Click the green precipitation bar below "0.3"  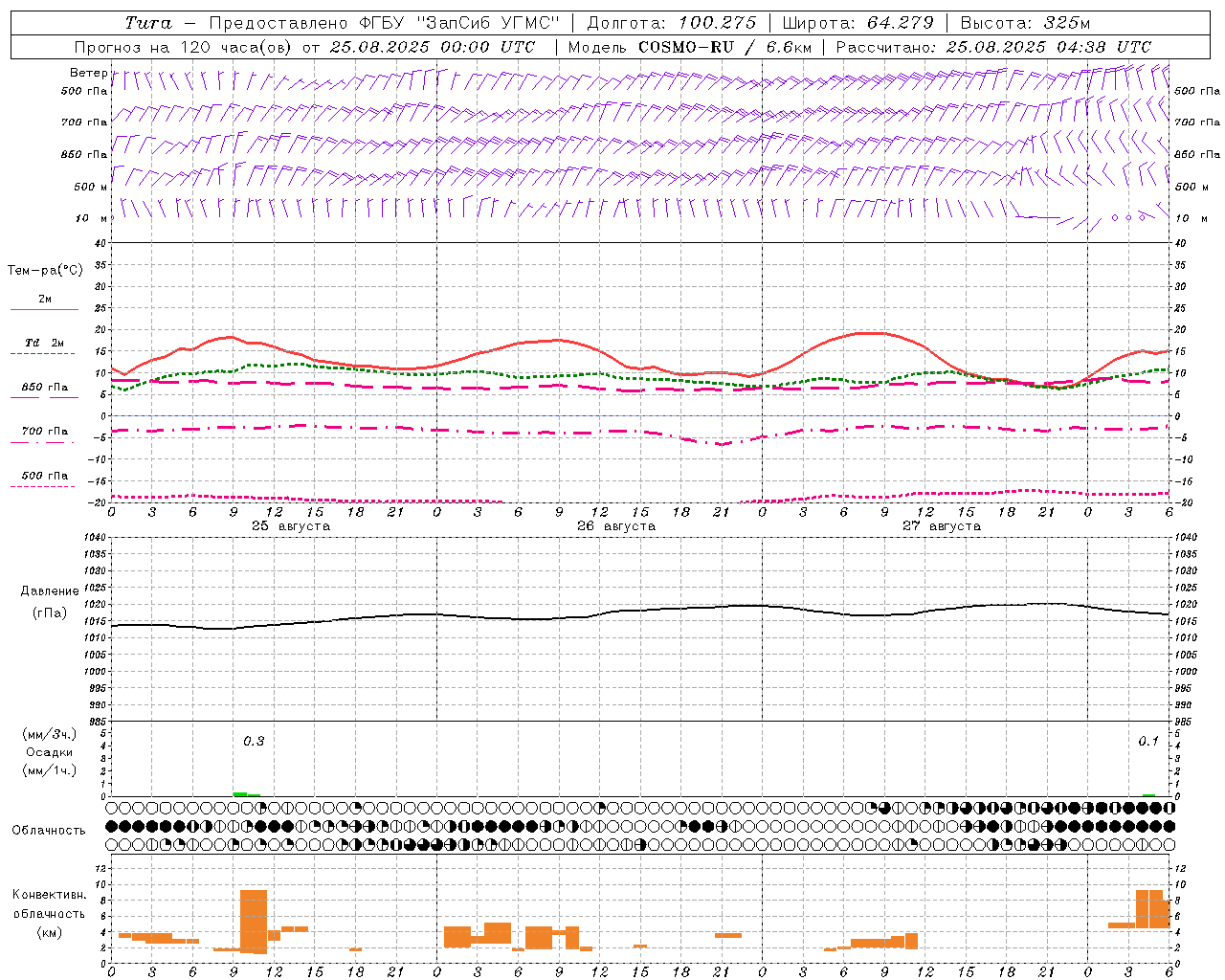click(x=240, y=794)
